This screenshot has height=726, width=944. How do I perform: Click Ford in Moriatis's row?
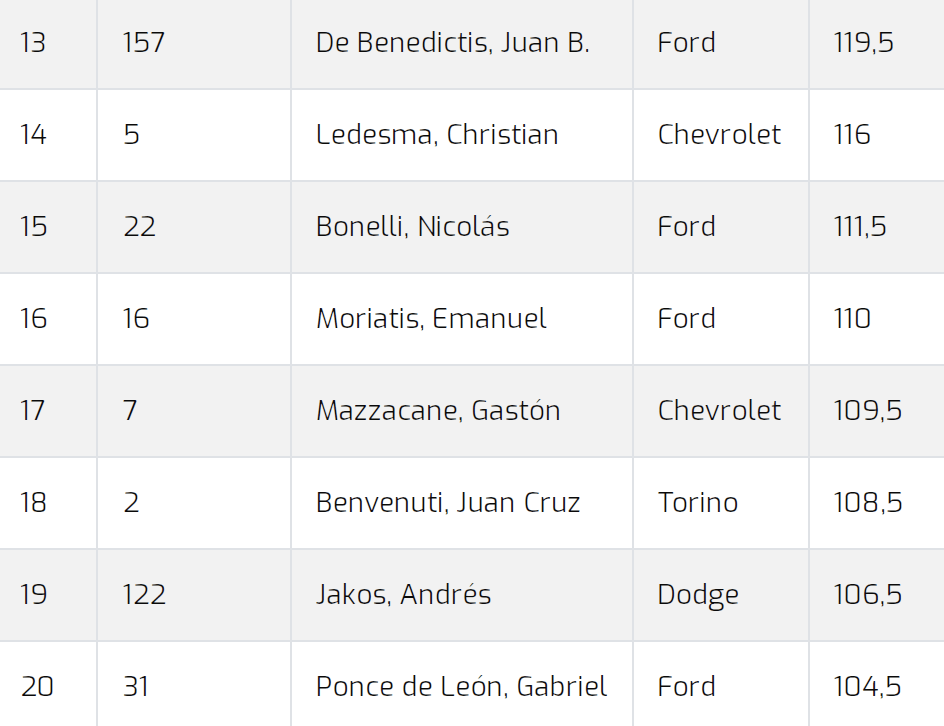click(x=686, y=318)
